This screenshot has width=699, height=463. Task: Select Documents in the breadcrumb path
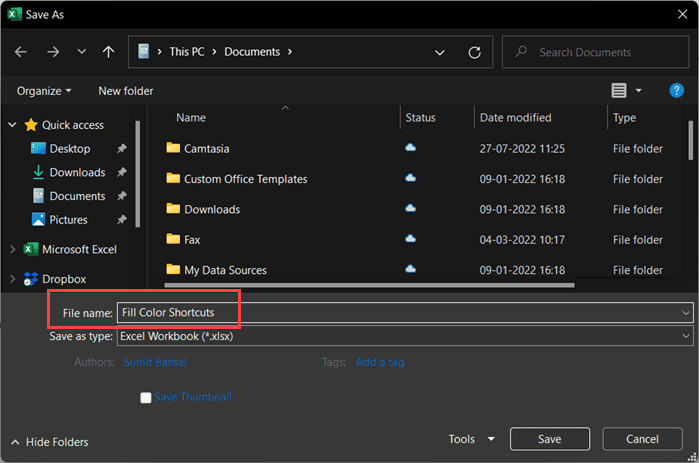coord(252,52)
